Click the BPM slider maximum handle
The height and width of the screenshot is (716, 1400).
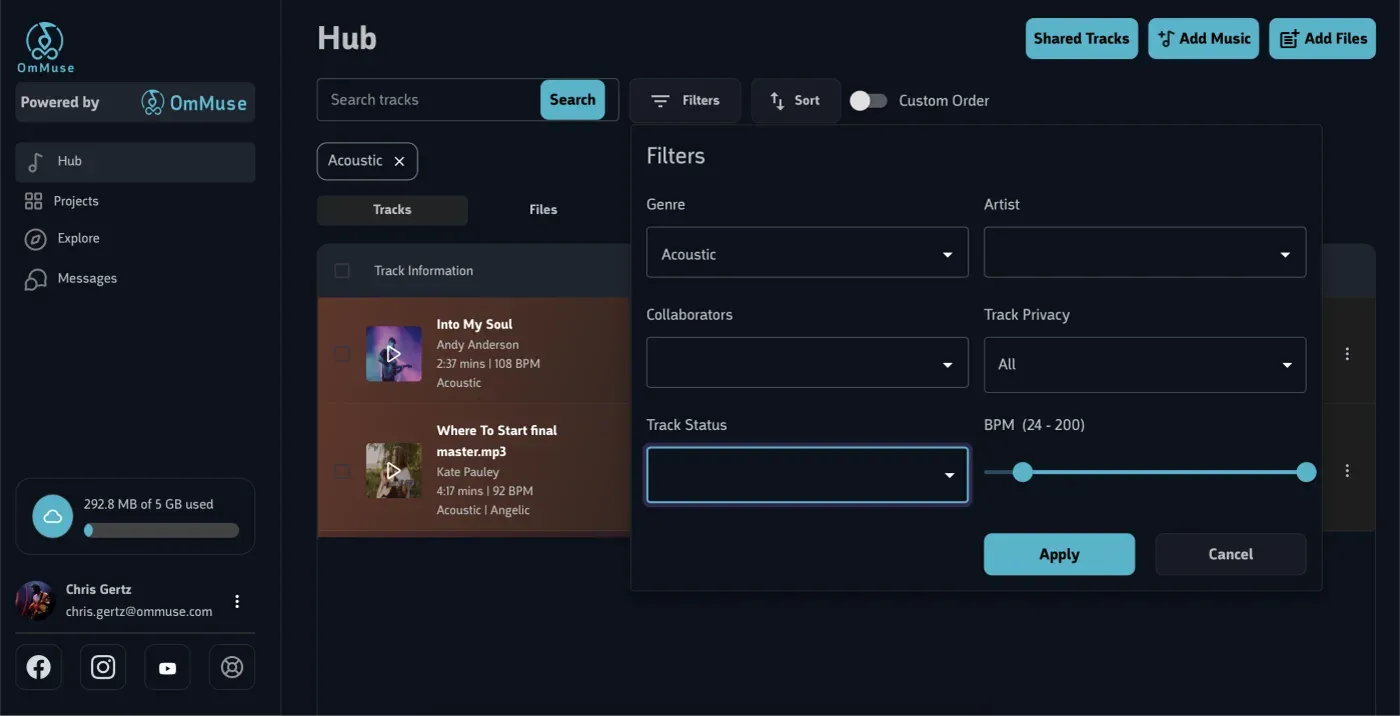click(1306, 472)
